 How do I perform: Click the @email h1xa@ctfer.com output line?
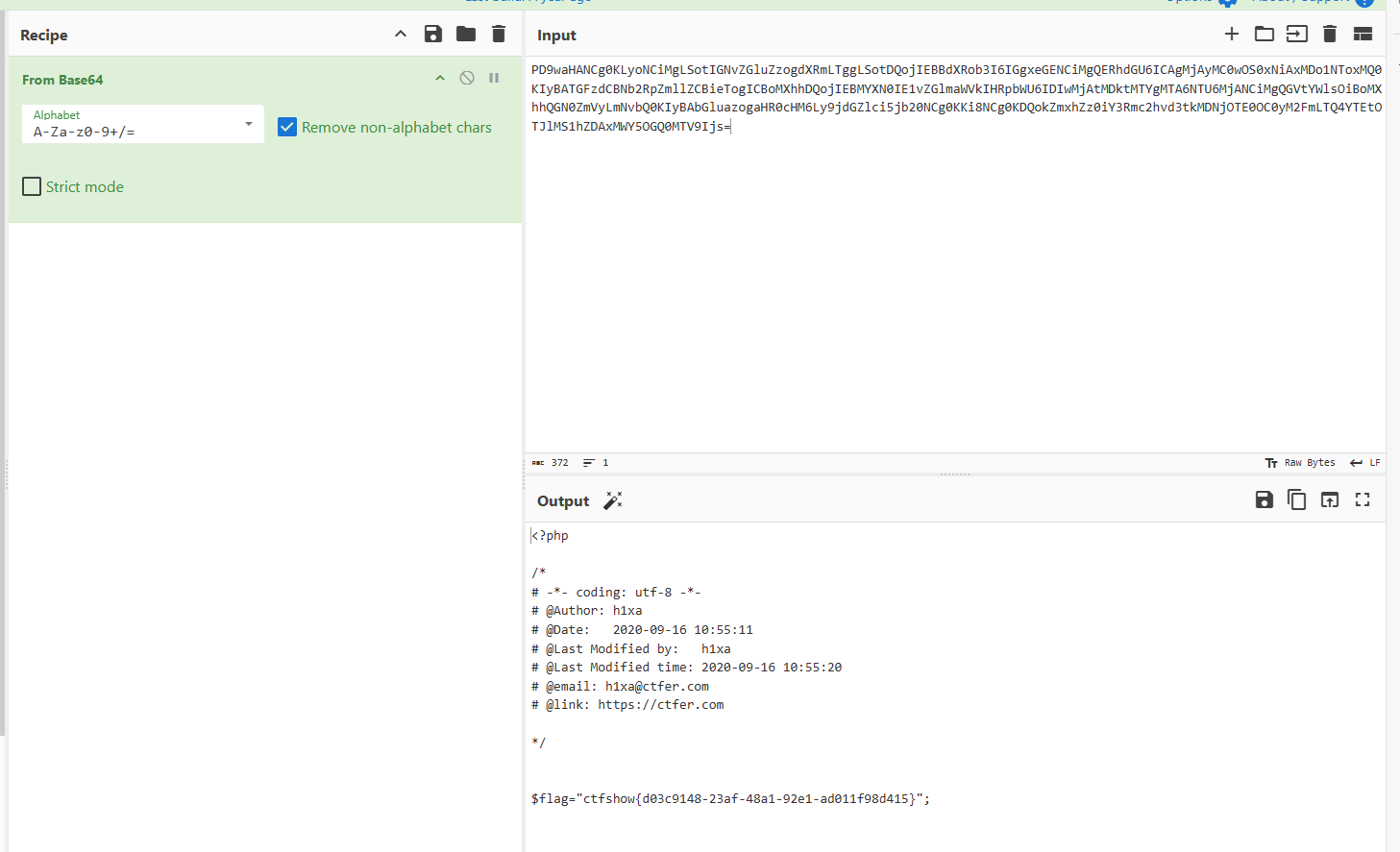pyautogui.click(x=620, y=687)
